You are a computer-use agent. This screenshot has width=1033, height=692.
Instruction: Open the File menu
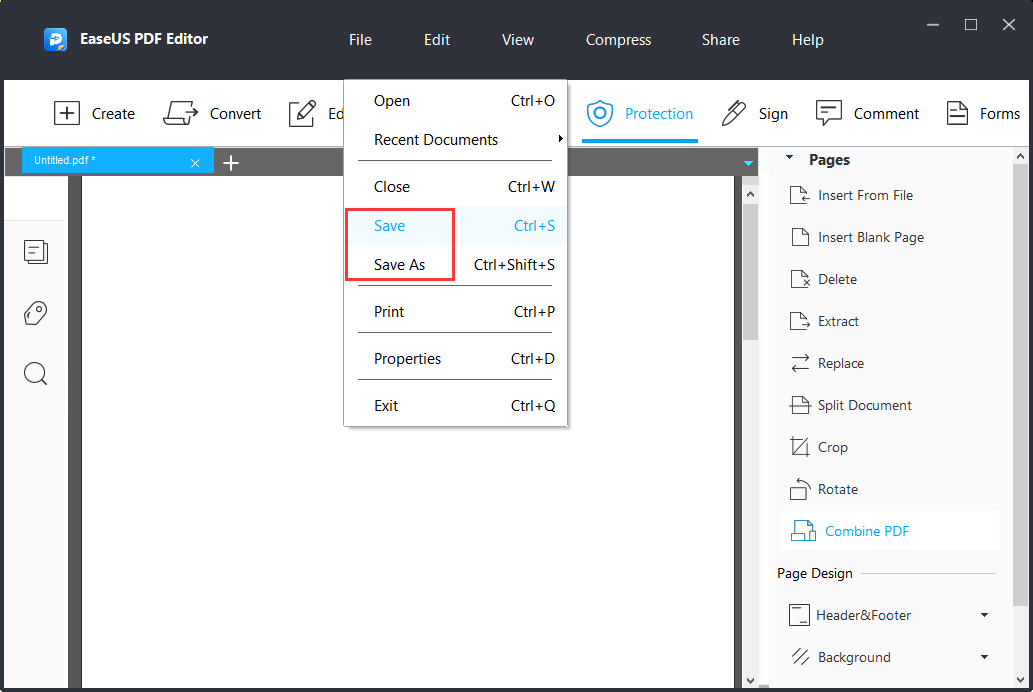click(360, 40)
